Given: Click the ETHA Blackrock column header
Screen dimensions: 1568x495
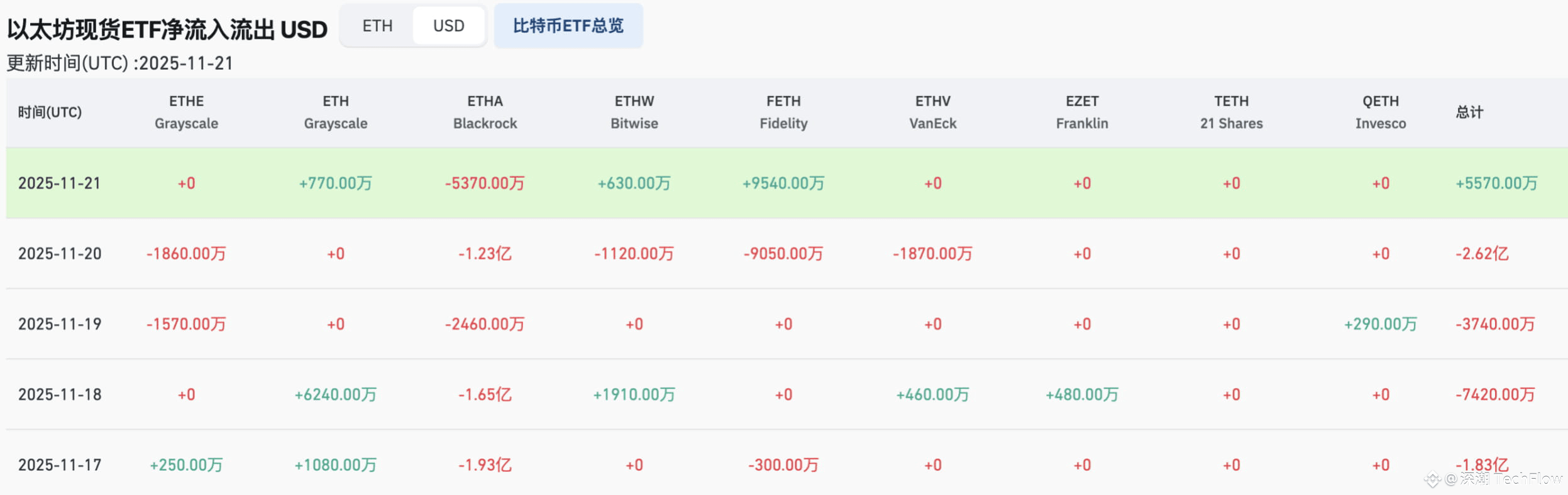Looking at the screenshot, I should click(485, 112).
